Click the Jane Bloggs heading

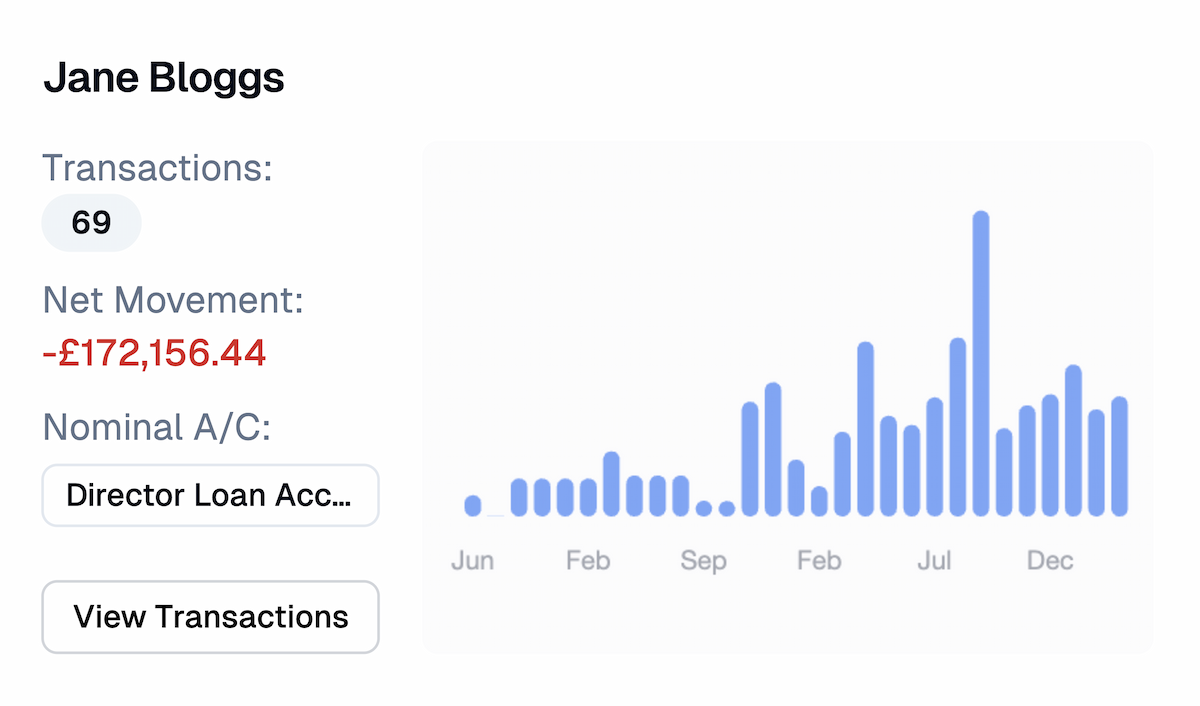164,78
